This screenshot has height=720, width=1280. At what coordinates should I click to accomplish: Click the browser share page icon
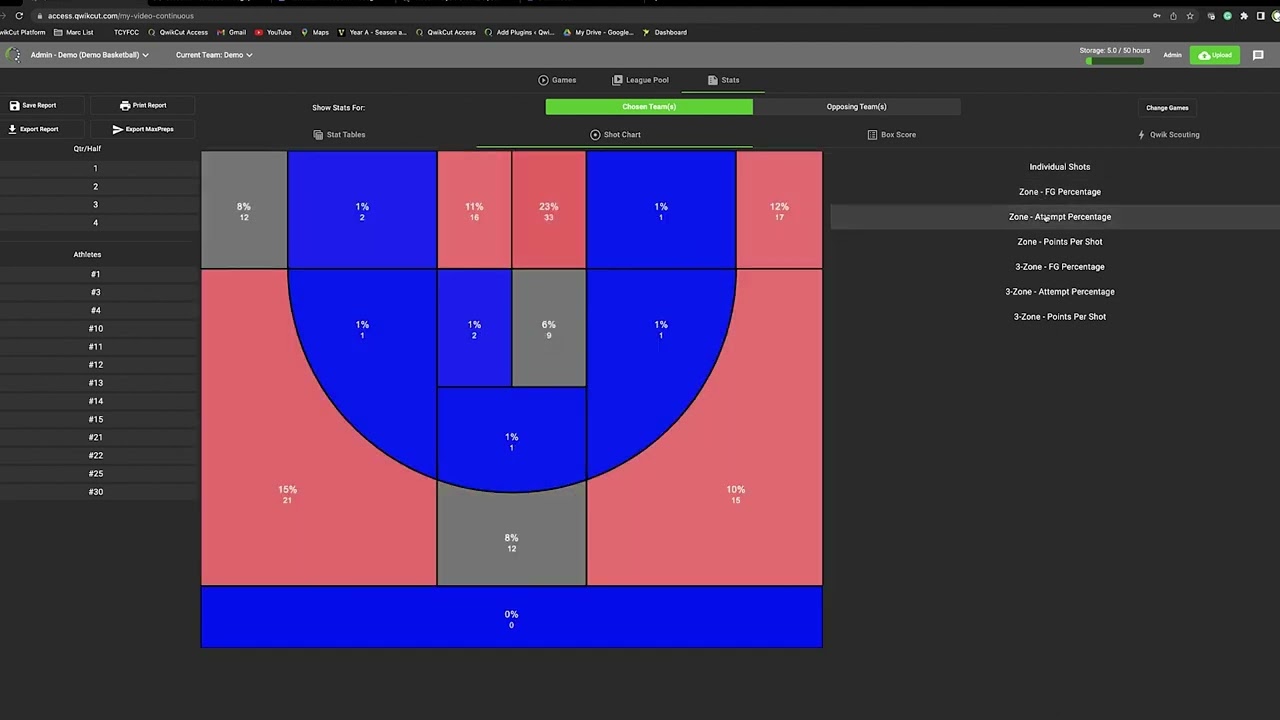(1174, 16)
